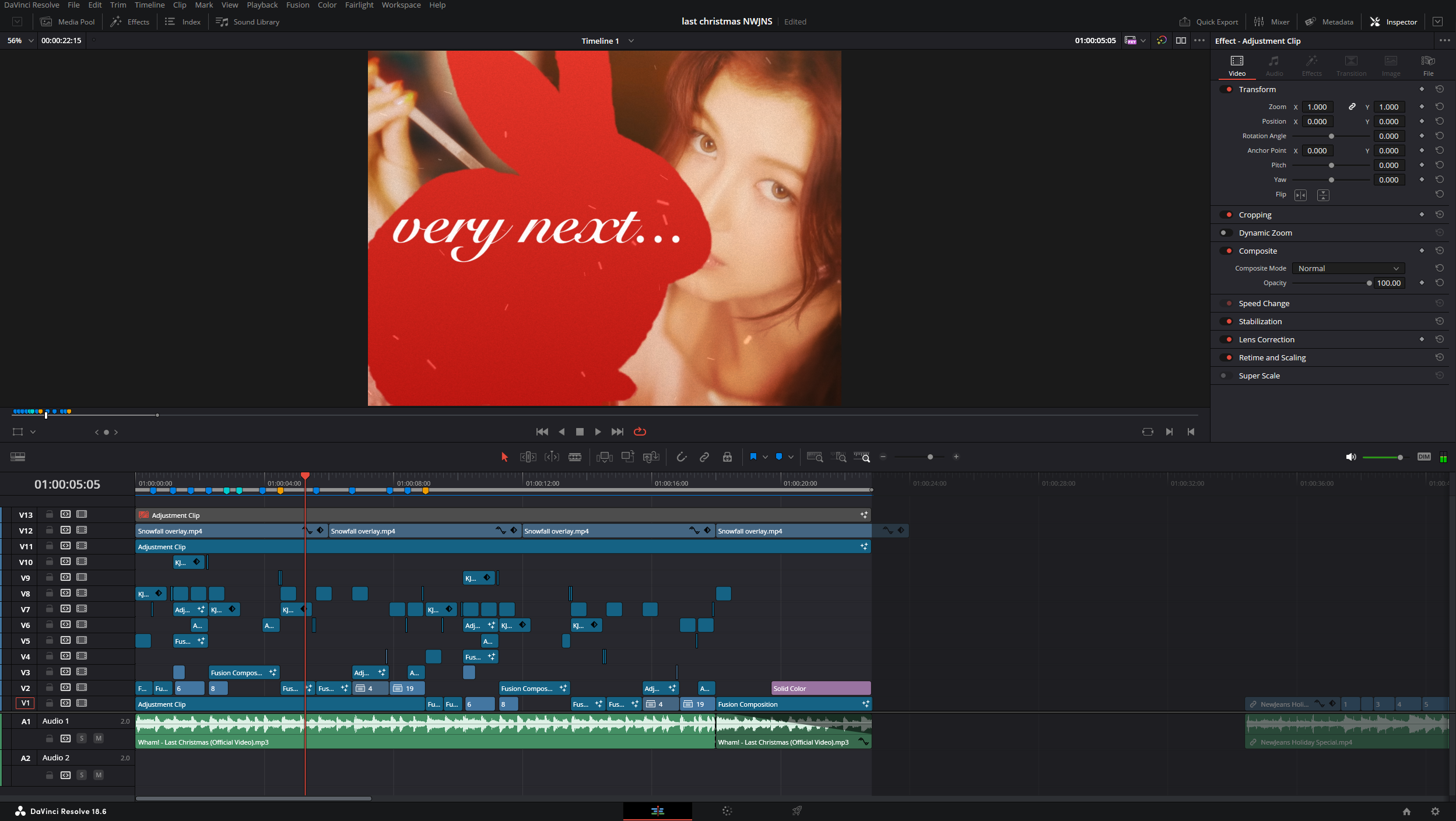Open the flag color dropdown arrow
The image size is (1456, 821).
coord(765,457)
